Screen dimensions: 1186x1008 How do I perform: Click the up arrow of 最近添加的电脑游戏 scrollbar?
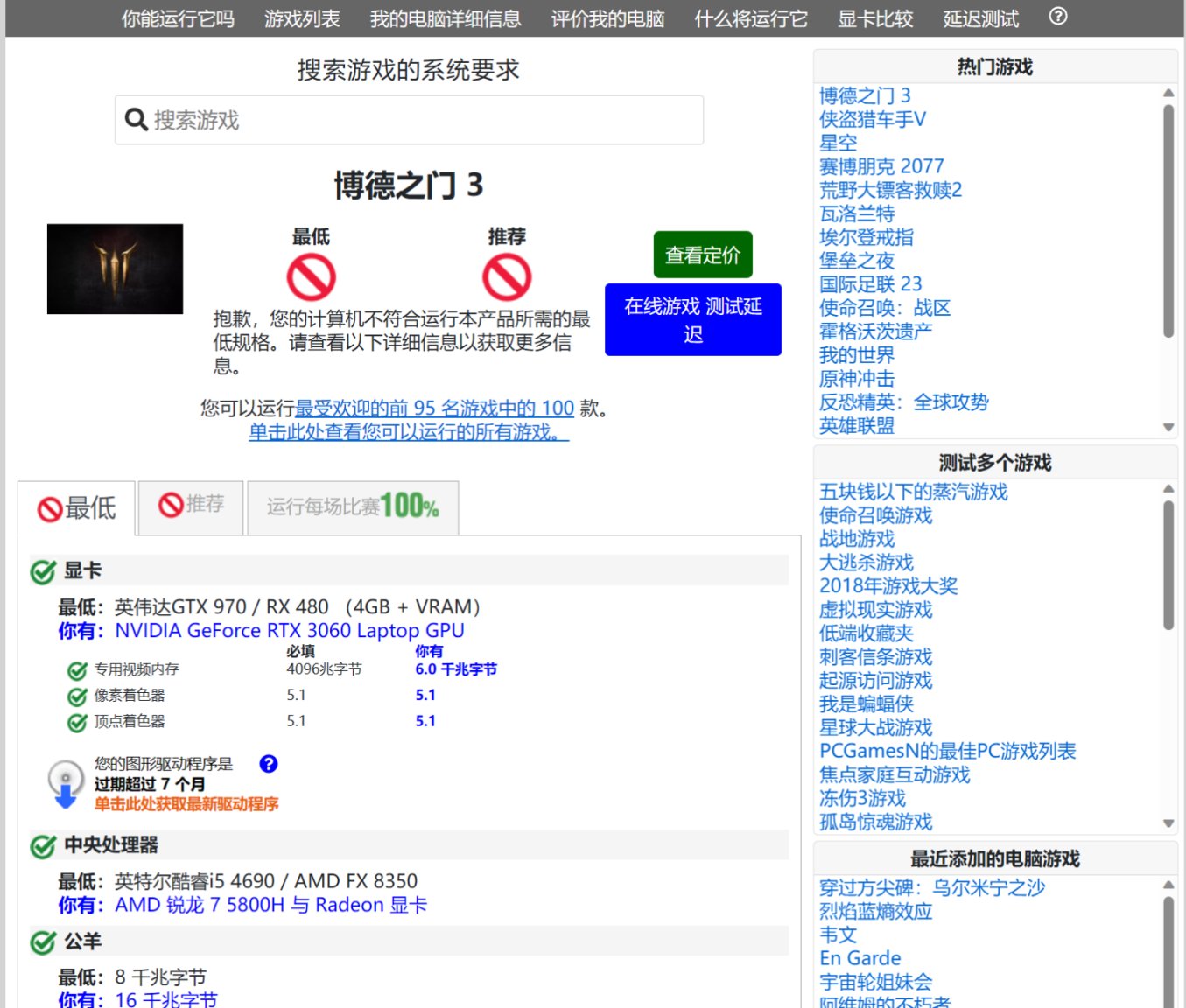coord(1168,885)
